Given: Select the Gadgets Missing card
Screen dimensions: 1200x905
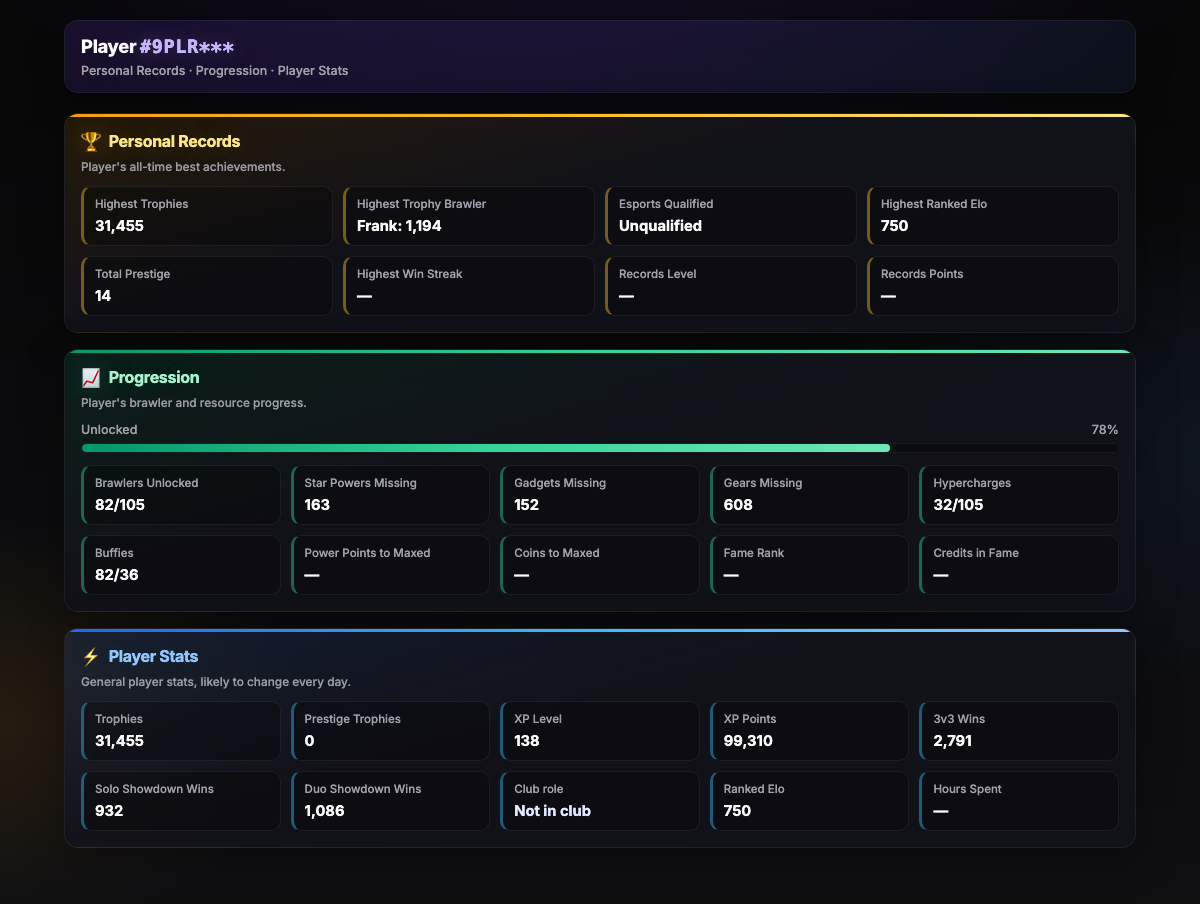Looking at the screenshot, I should (x=600, y=495).
